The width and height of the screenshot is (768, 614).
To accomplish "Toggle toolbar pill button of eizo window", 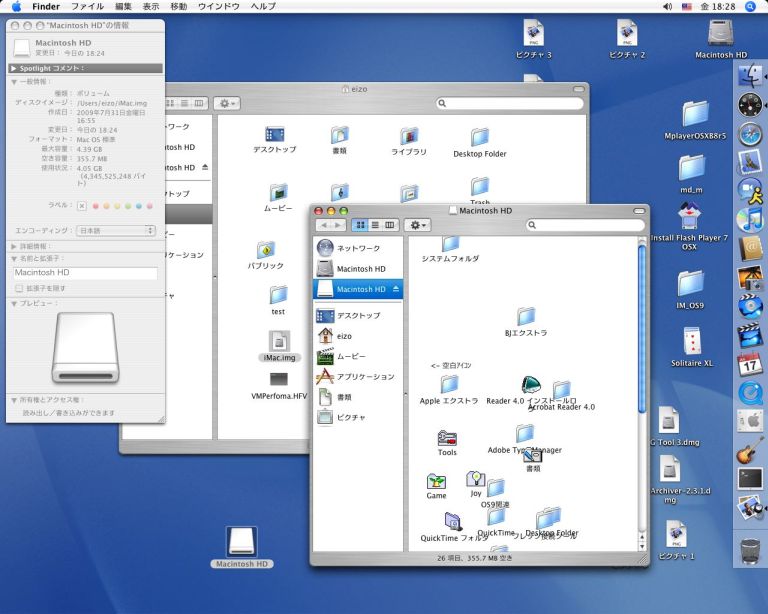I will 578,89.
